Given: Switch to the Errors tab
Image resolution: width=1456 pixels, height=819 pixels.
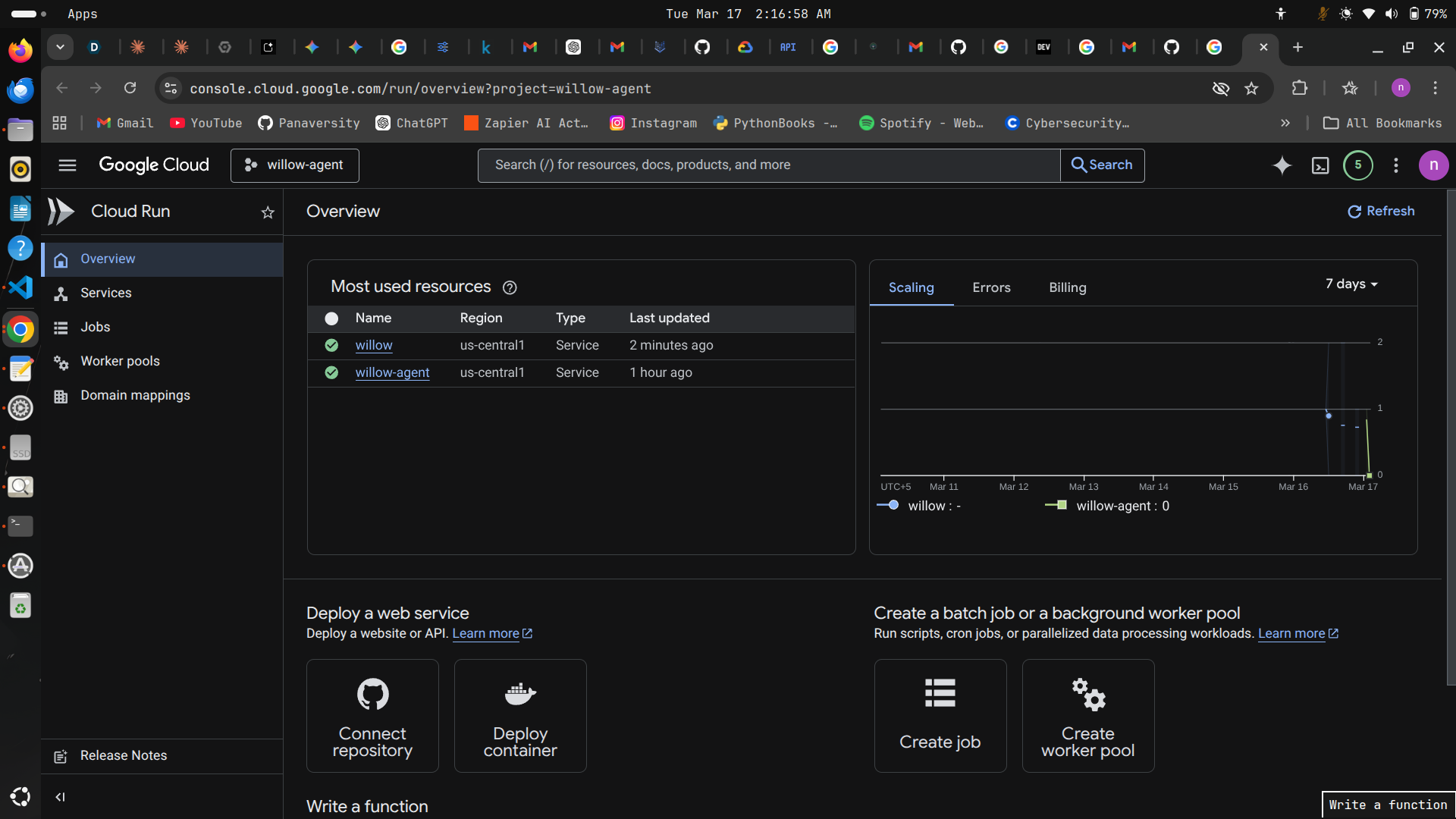Looking at the screenshot, I should [991, 287].
